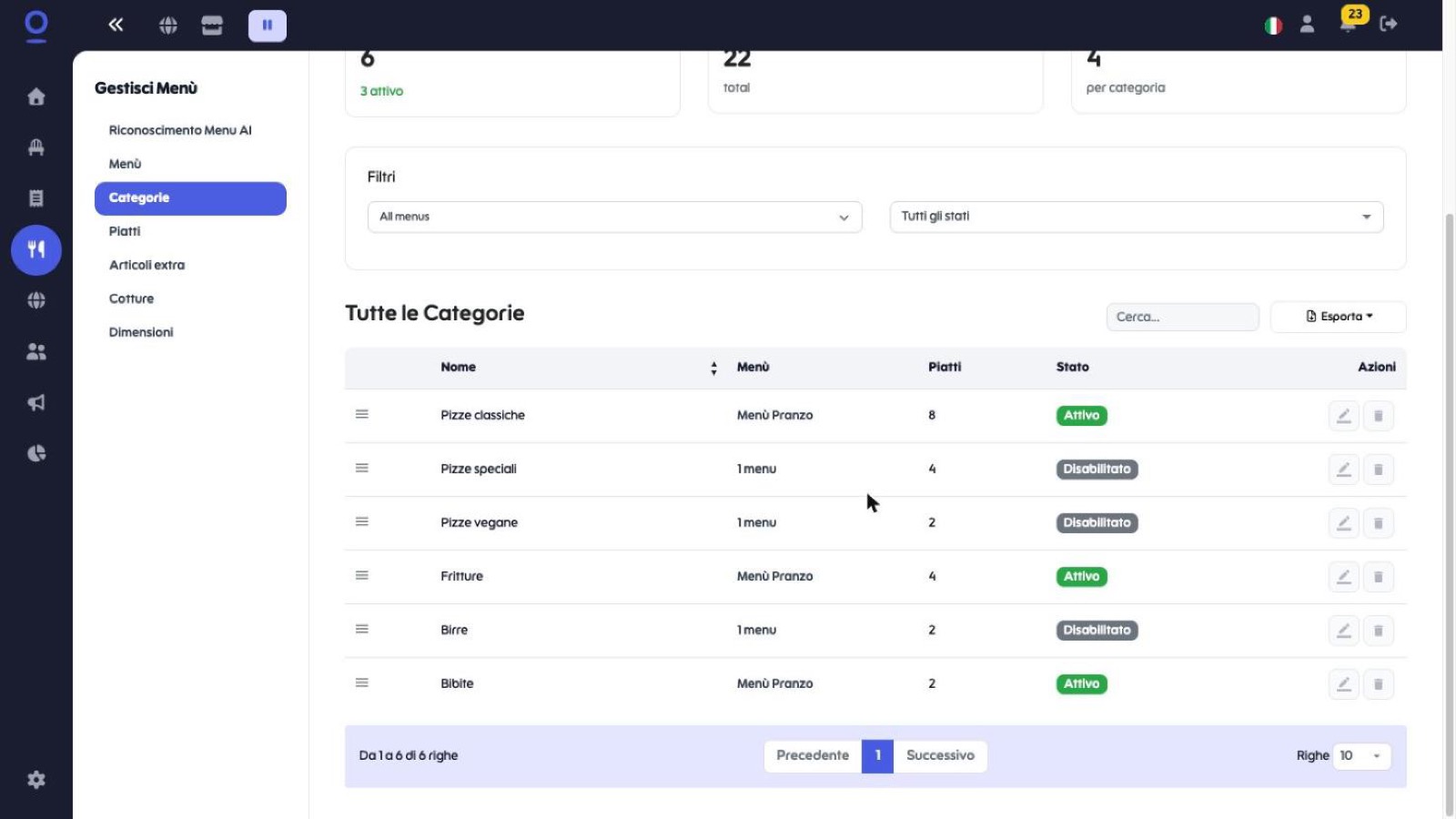Viewport: 1456px width, 819px height.
Task: Go to home icon in left rail
Action: point(36,96)
